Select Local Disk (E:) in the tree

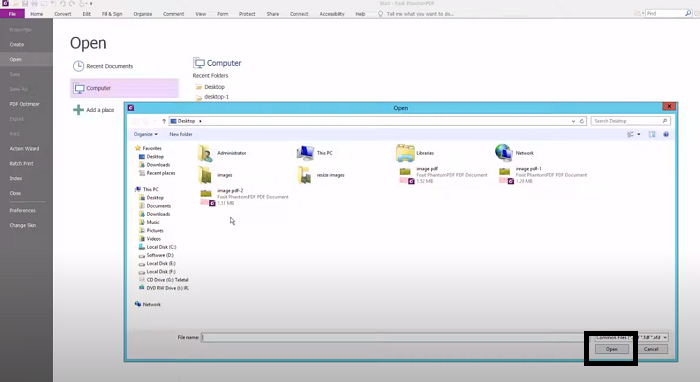pos(157,263)
